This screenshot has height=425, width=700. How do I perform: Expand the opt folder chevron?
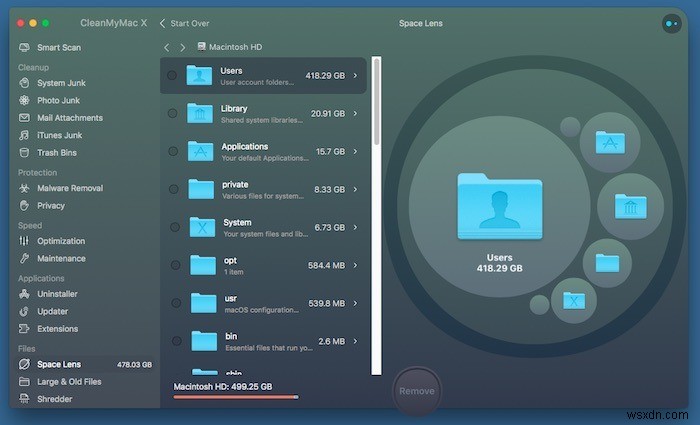coord(355,265)
